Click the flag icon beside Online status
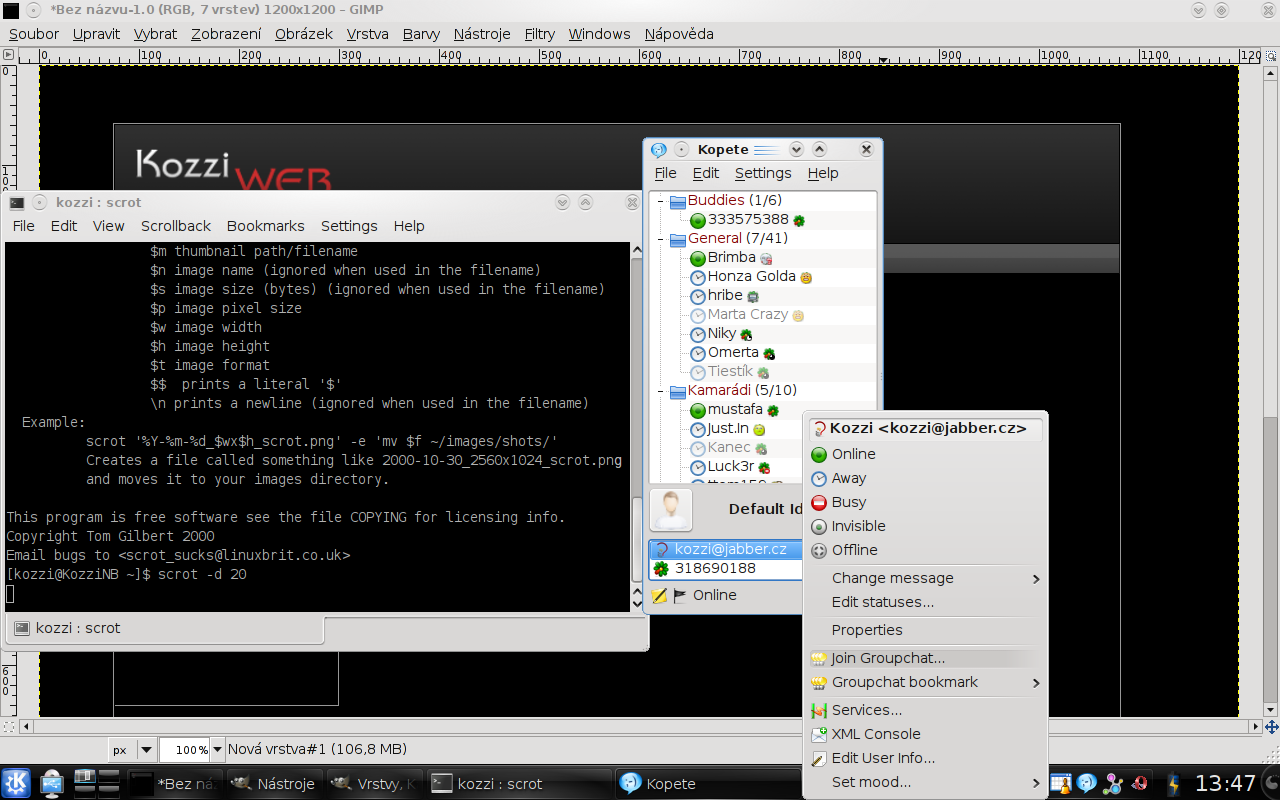1280x800 pixels. click(680, 595)
